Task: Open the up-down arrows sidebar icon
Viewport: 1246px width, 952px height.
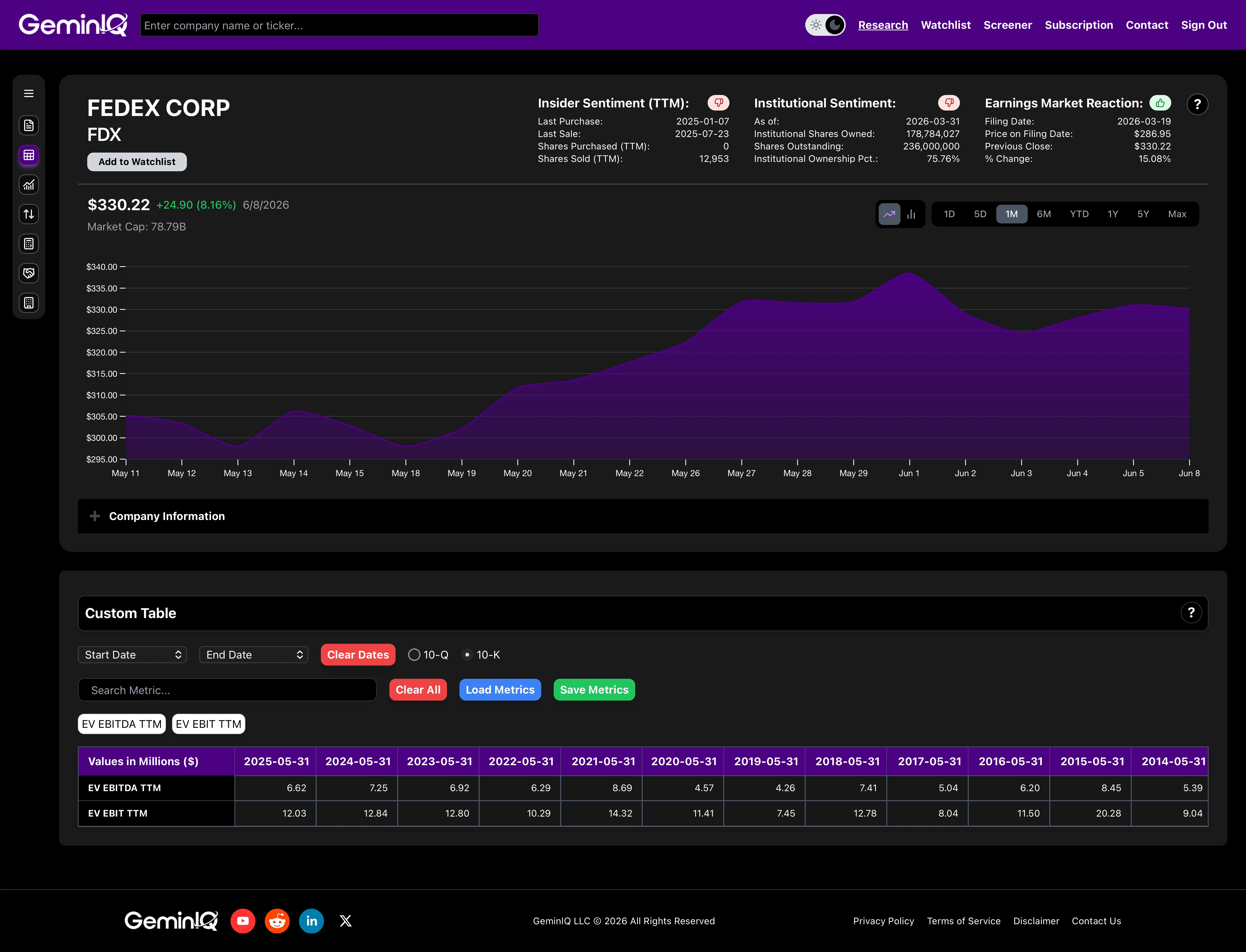Action: coord(29,214)
